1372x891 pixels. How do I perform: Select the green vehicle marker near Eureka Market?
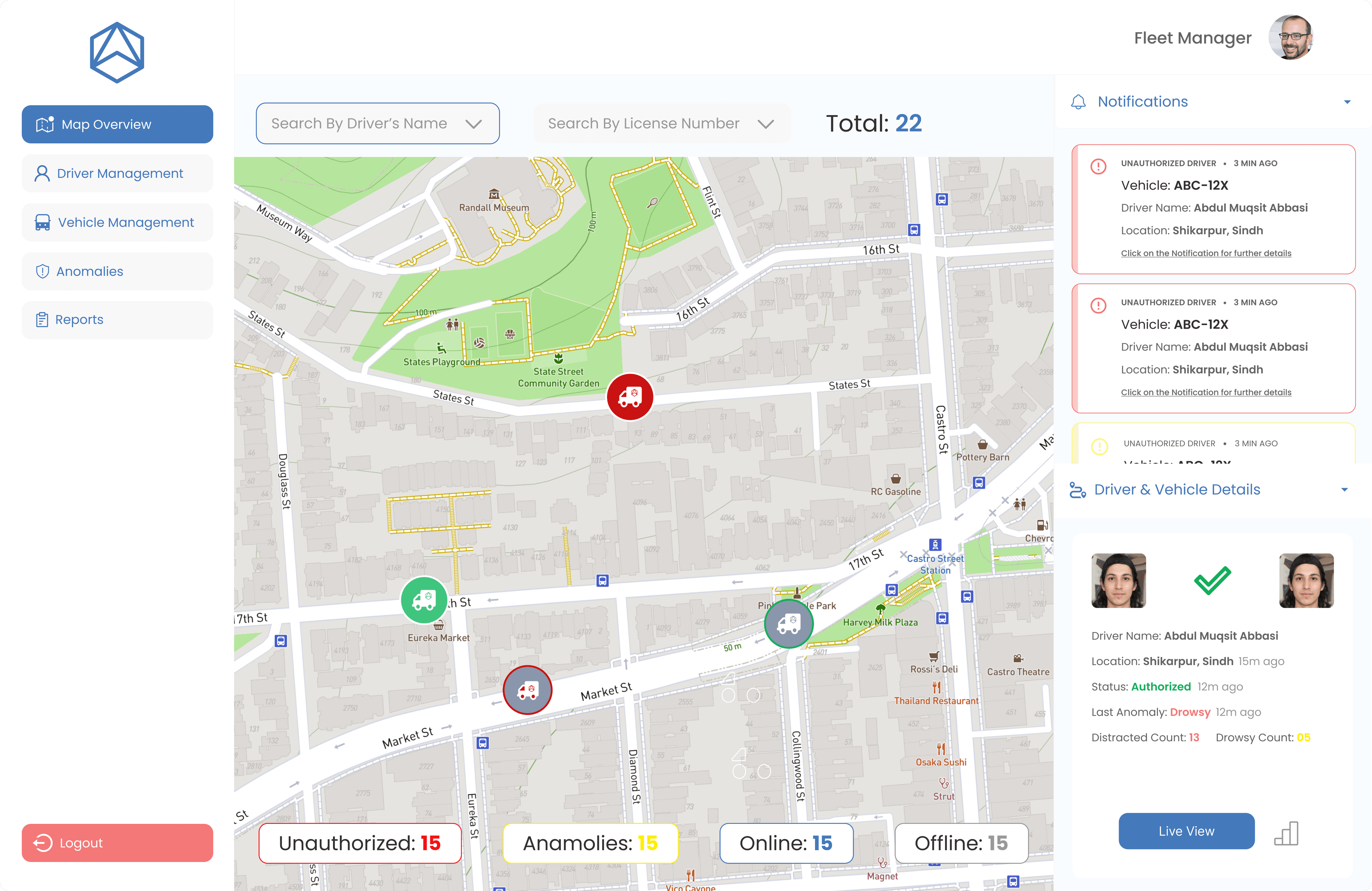pos(424,600)
